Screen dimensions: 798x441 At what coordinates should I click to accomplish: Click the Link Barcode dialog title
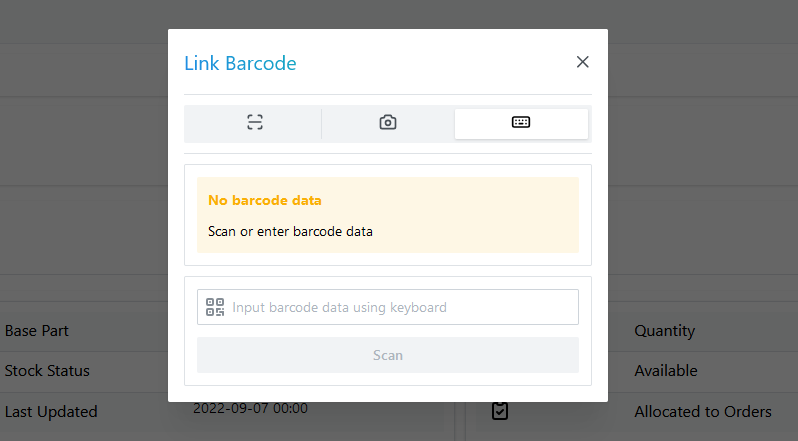click(x=240, y=63)
